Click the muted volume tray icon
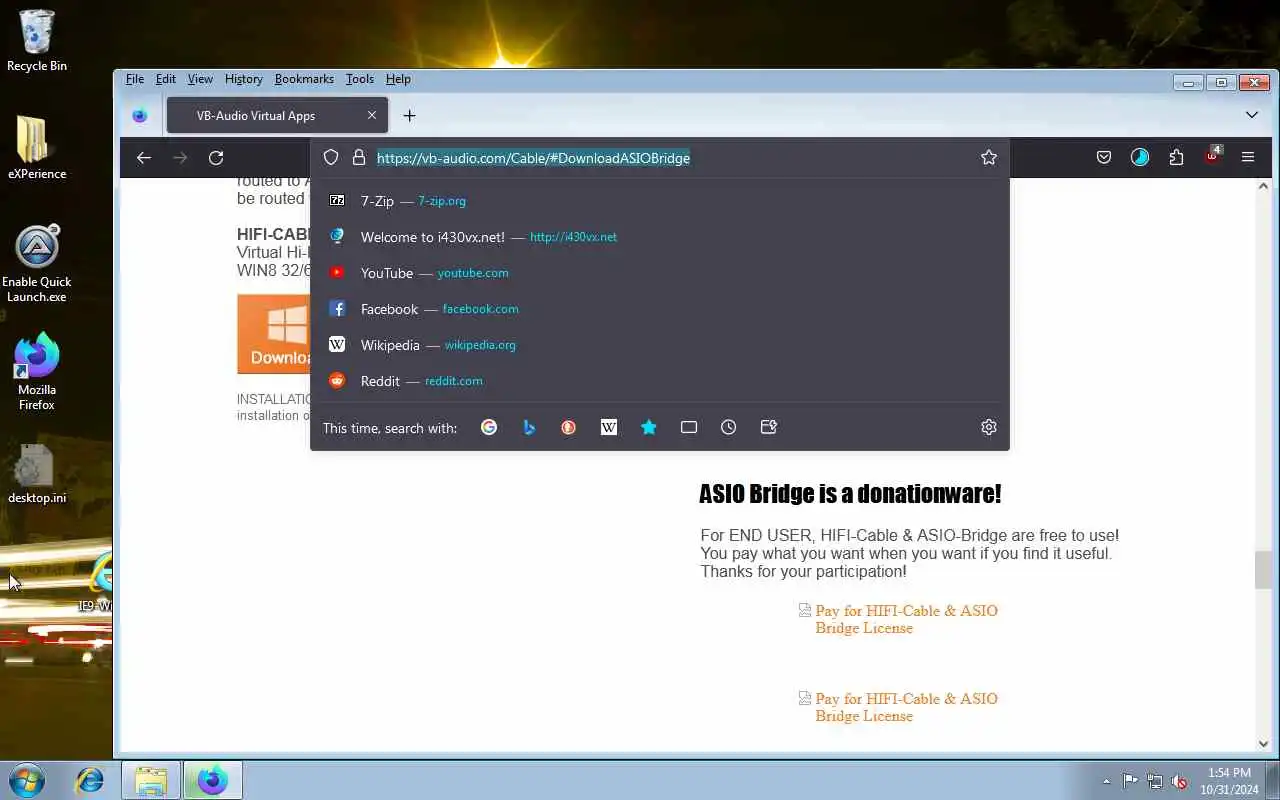1280x800 pixels. pyautogui.click(x=1180, y=781)
